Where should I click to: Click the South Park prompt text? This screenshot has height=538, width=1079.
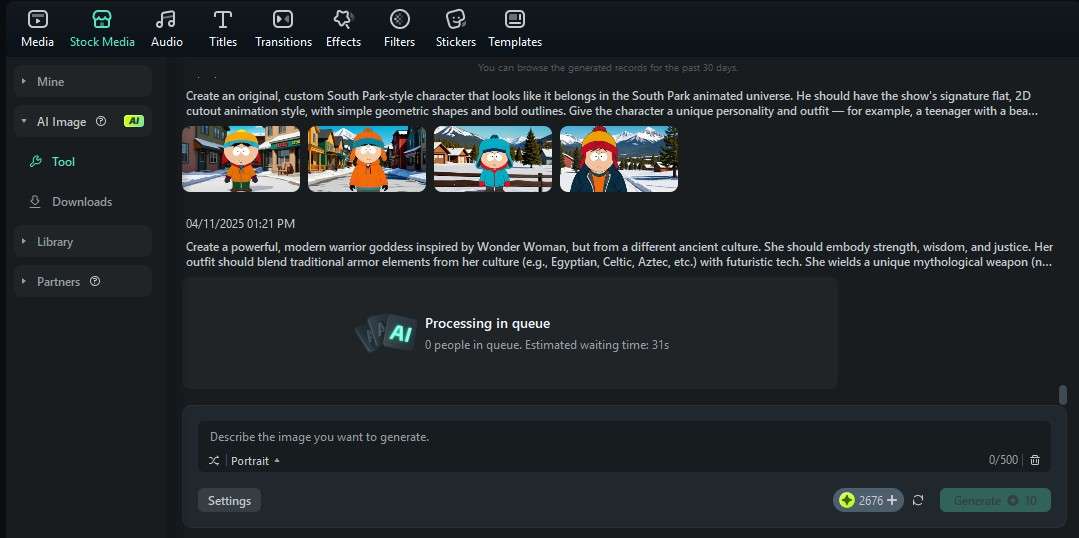(x=612, y=103)
